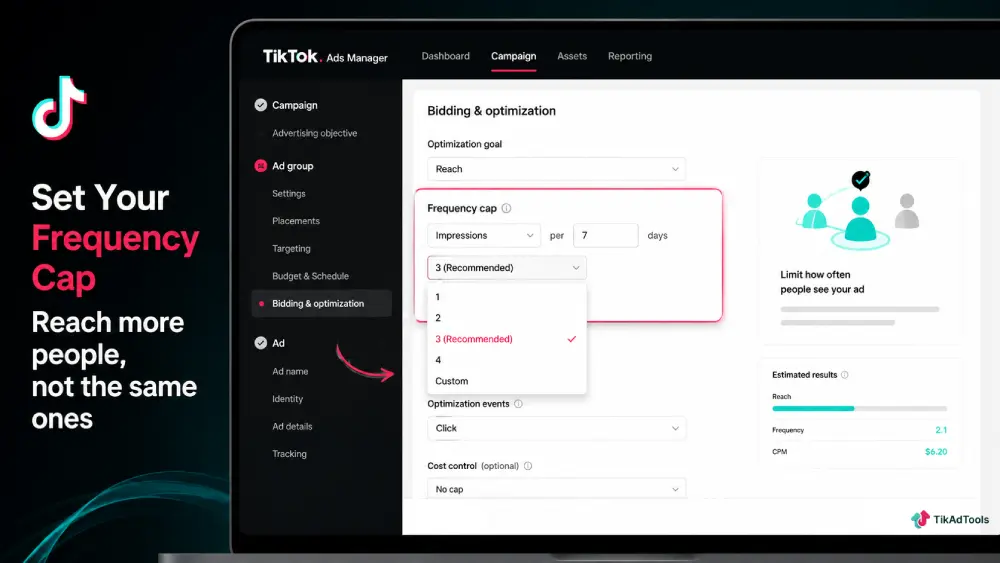
Task: Open Ad name in the sidebar
Action: (290, 371)
